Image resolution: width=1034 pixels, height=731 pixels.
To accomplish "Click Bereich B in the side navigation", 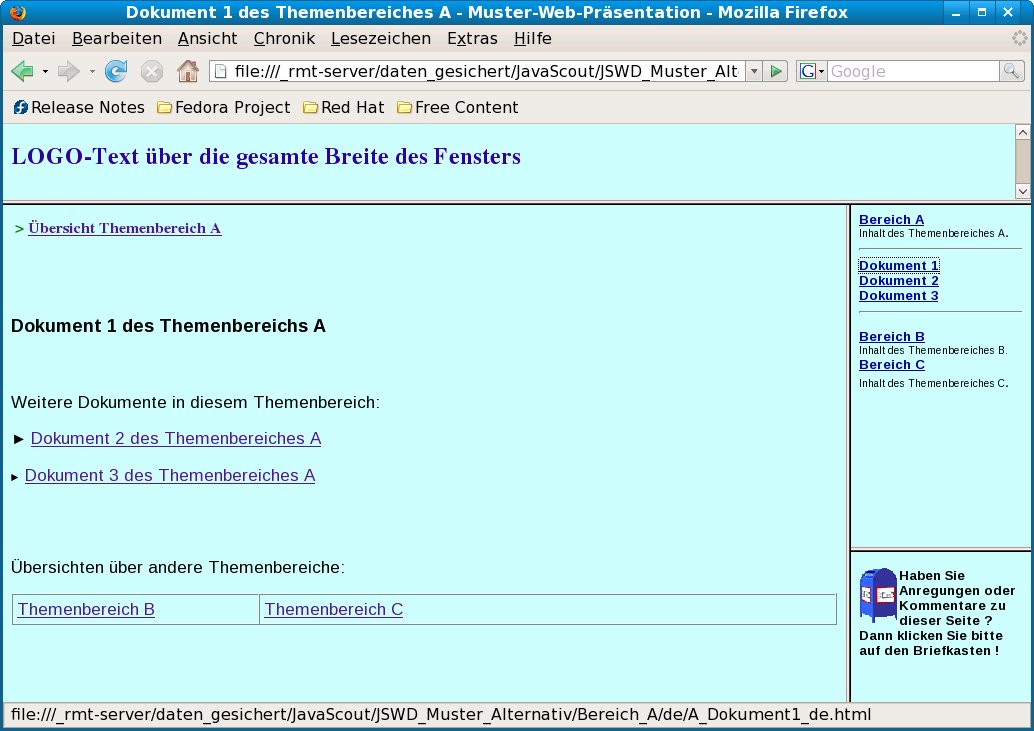I will (x=891, y=337).
